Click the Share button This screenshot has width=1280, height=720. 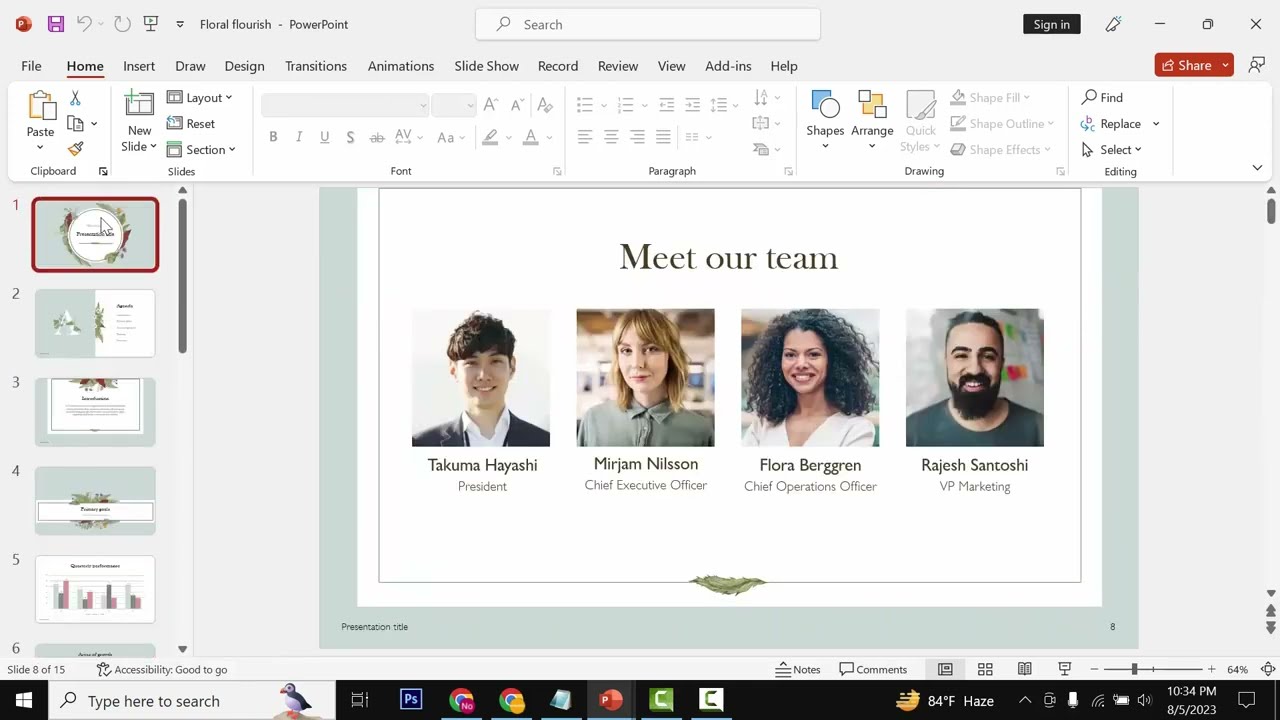click(1185, 65)
